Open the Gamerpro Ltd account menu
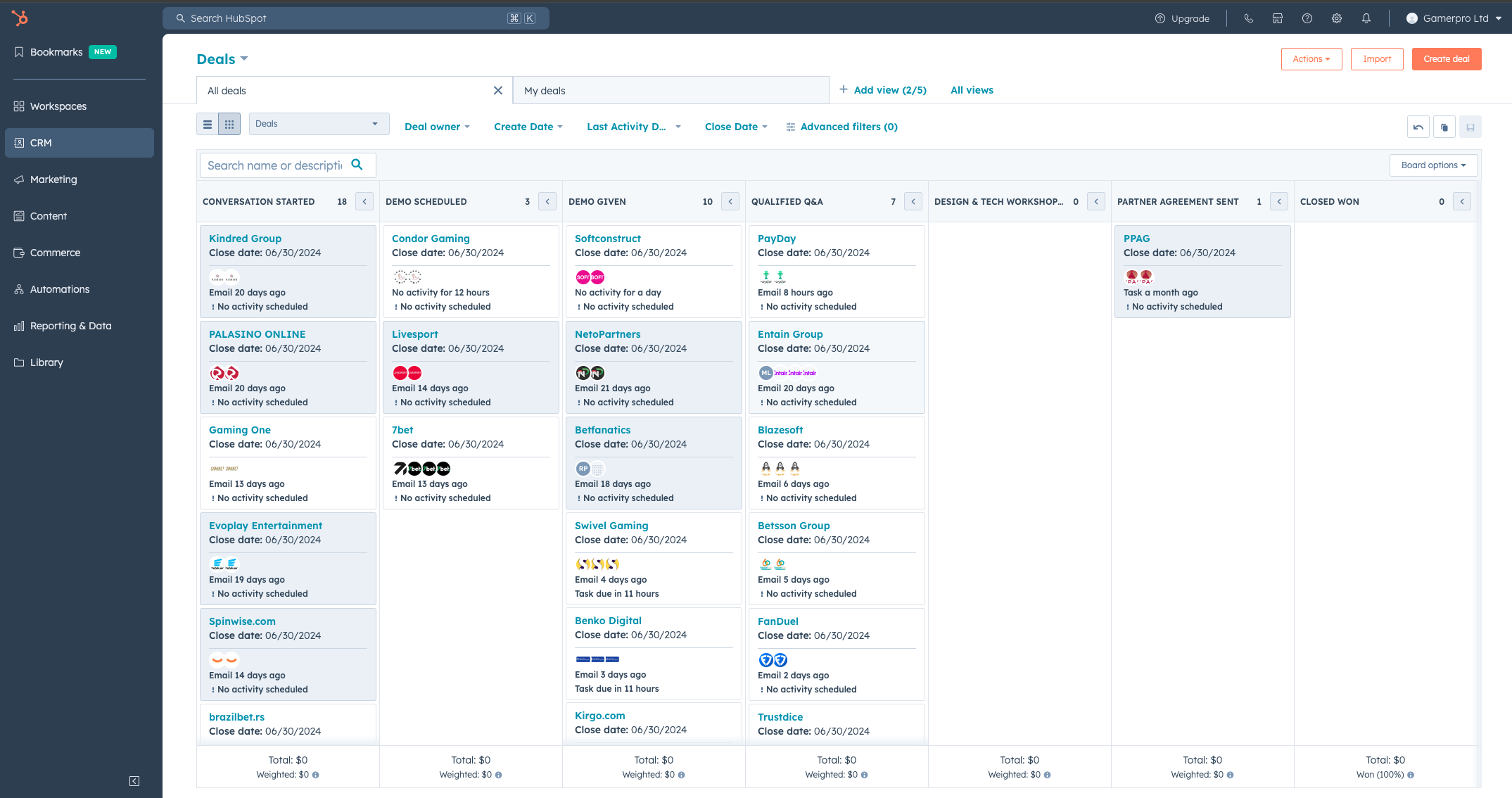This screenshot has width=1512, height=798. (x=1454, y=18)
